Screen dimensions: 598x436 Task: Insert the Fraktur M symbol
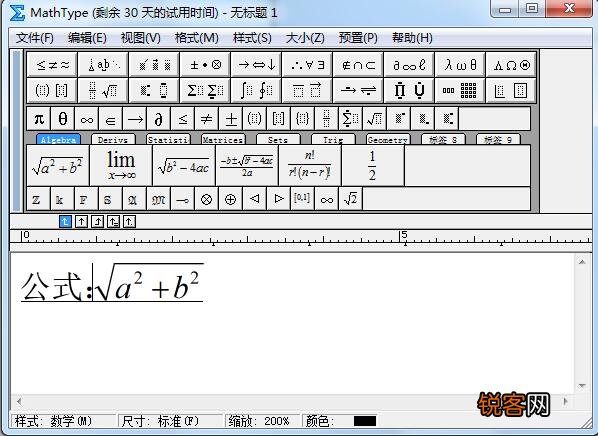tap(158, 199)
